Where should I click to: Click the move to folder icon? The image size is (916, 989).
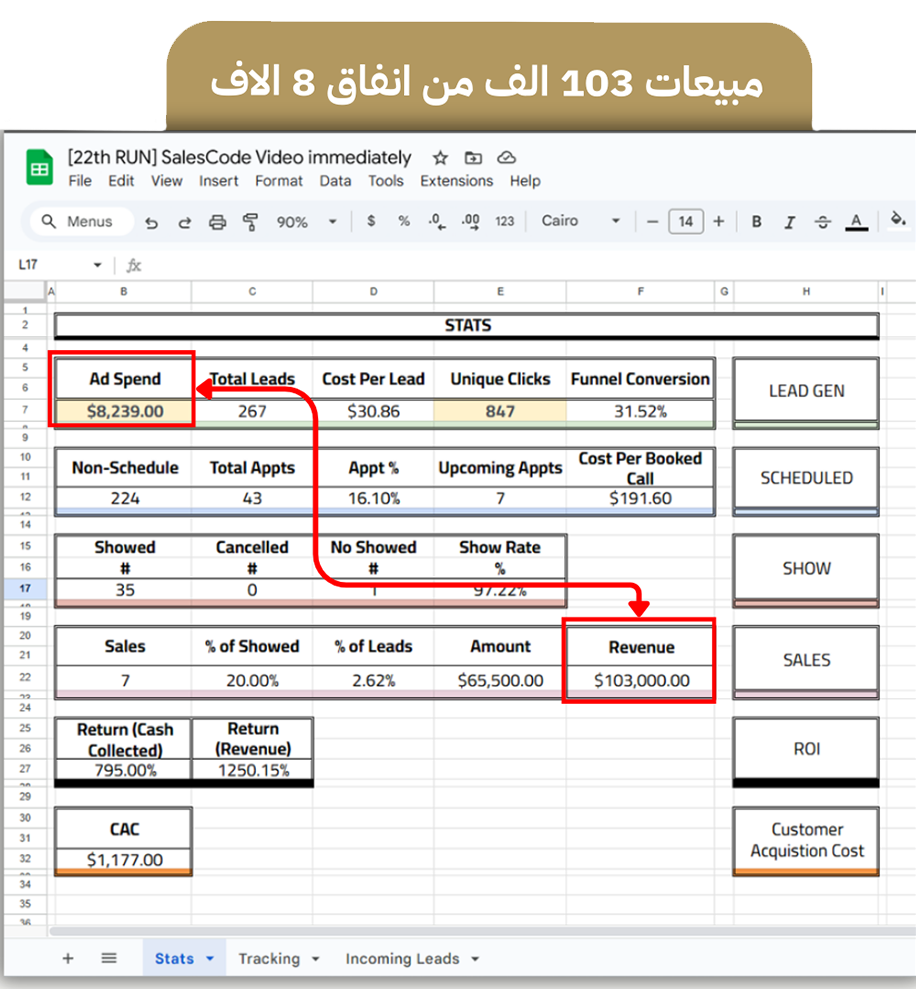pyautogui.click(x=473, y=158)
